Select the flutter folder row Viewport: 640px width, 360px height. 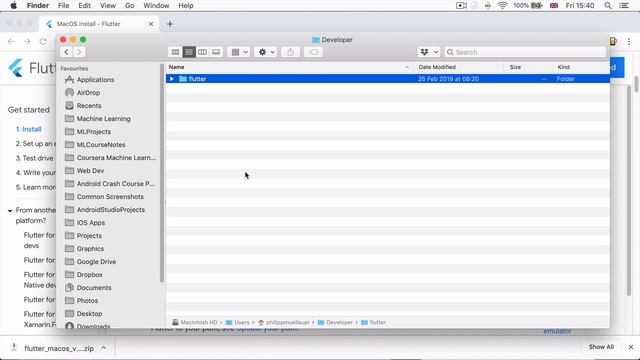click(388, 79)
